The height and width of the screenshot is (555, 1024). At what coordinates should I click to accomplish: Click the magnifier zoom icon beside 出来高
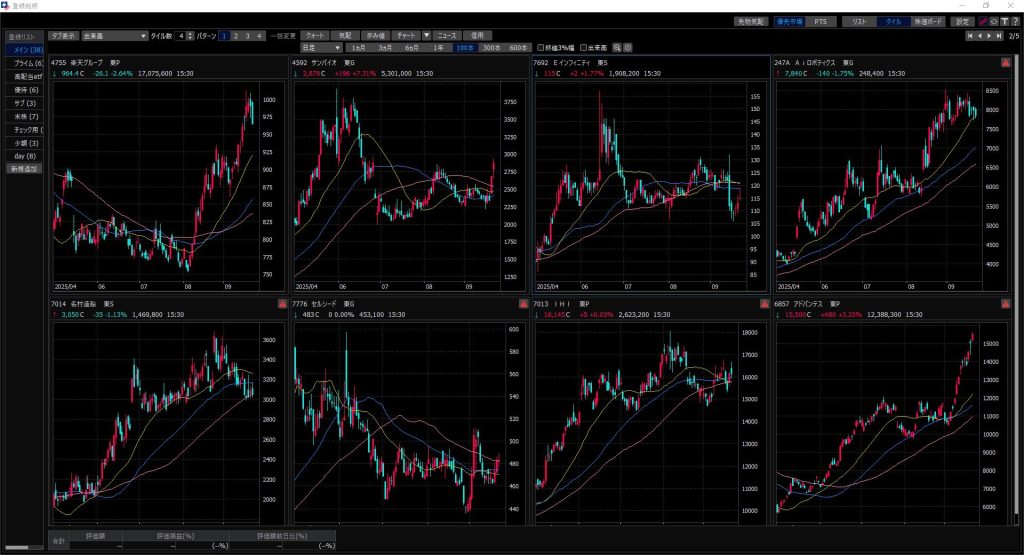point(618,47)
